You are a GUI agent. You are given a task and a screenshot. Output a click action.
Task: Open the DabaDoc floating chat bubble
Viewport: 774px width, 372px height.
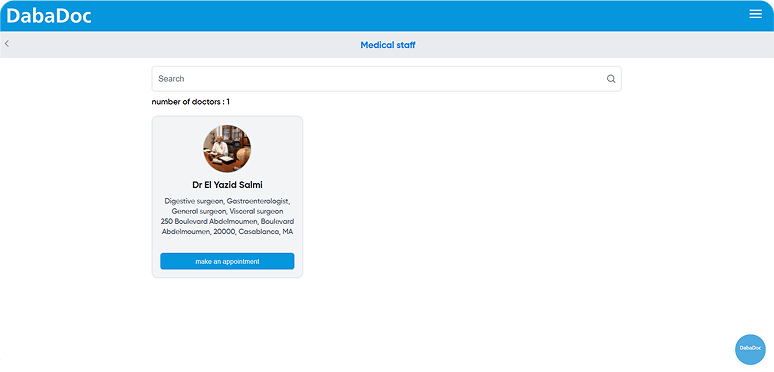[750, 349]
